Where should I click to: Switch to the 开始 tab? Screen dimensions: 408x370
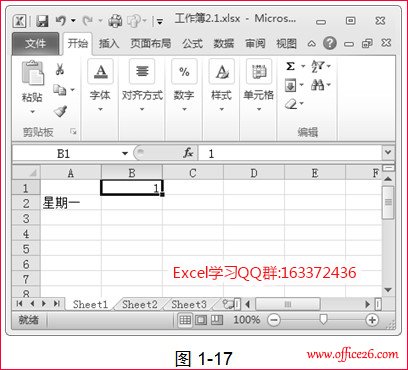click(x=78, y=43)
